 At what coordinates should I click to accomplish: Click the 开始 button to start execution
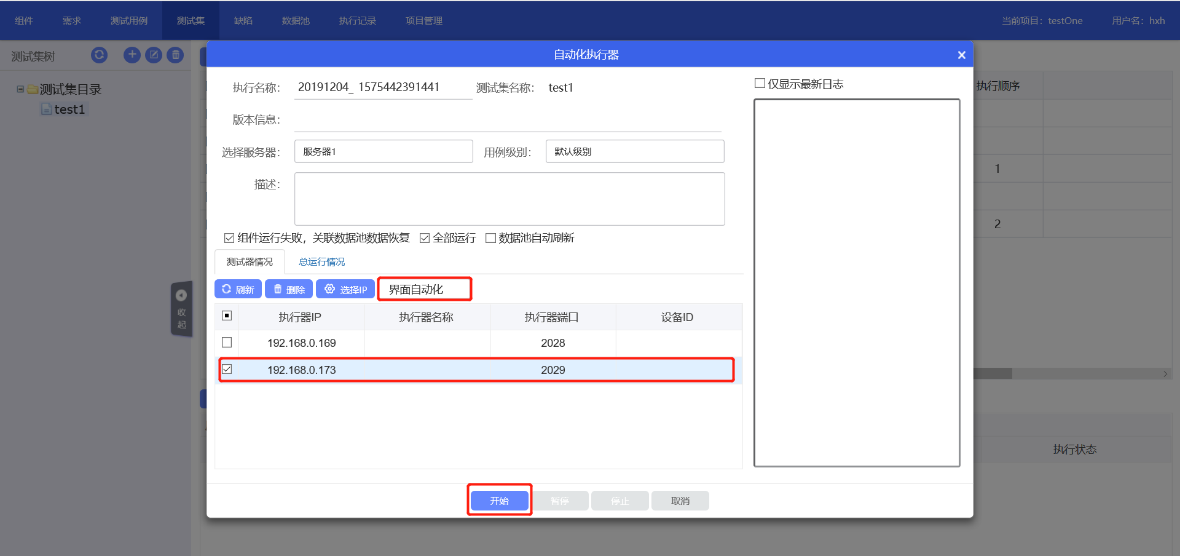(x=499, y=501)
